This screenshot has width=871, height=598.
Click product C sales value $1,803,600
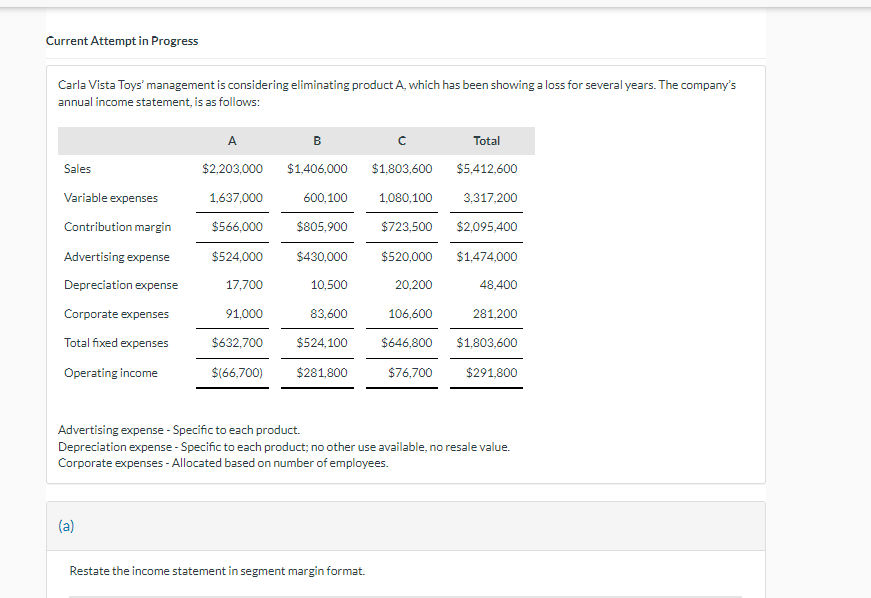coord(402,169)
